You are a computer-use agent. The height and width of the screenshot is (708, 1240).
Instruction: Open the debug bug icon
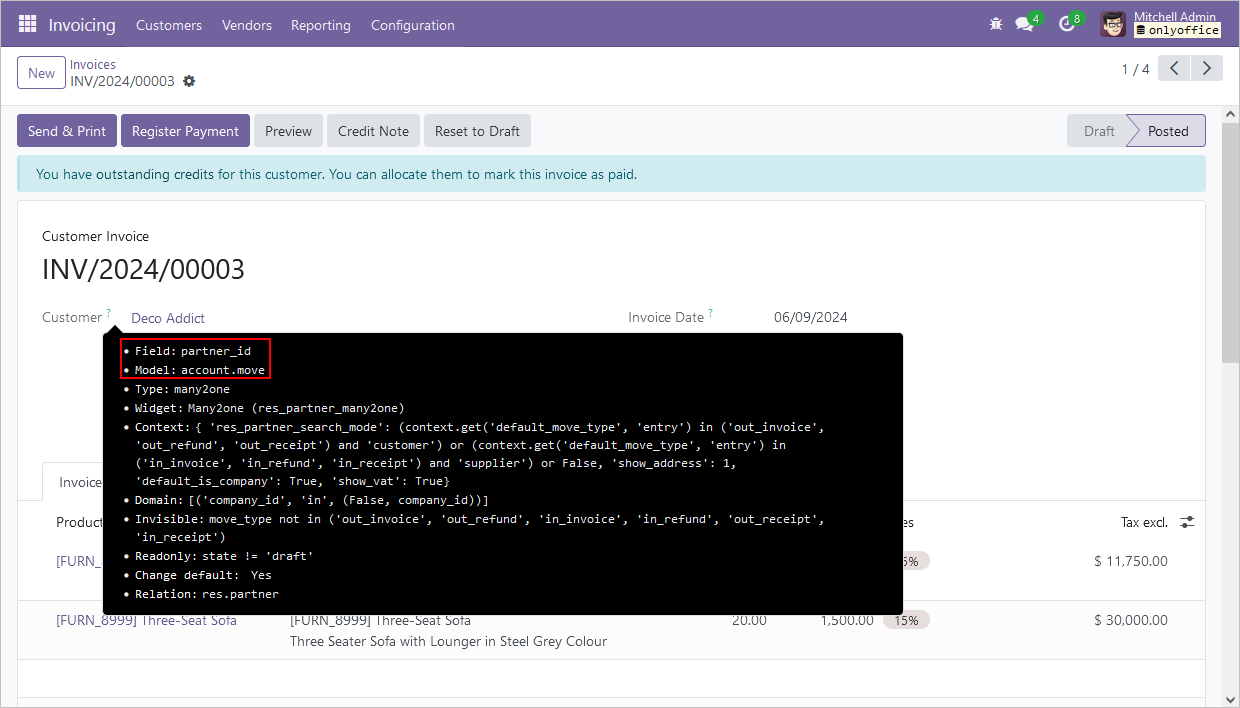(995, 24)
